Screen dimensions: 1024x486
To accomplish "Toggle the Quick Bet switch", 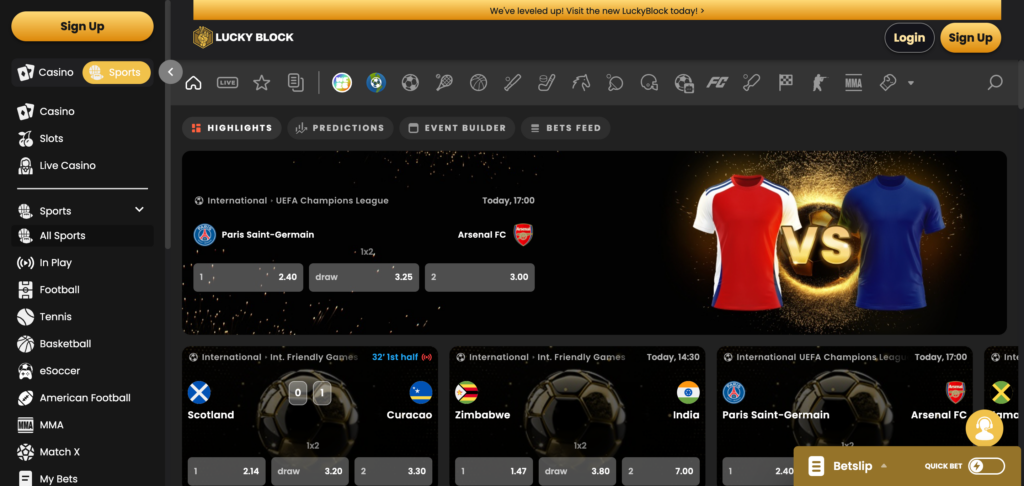I will pyautogui.click(x=986, y=466).
